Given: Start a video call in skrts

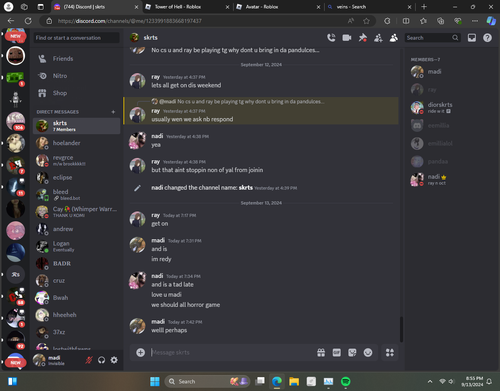Looking at the screenshot, I should (x=347, y=38).
